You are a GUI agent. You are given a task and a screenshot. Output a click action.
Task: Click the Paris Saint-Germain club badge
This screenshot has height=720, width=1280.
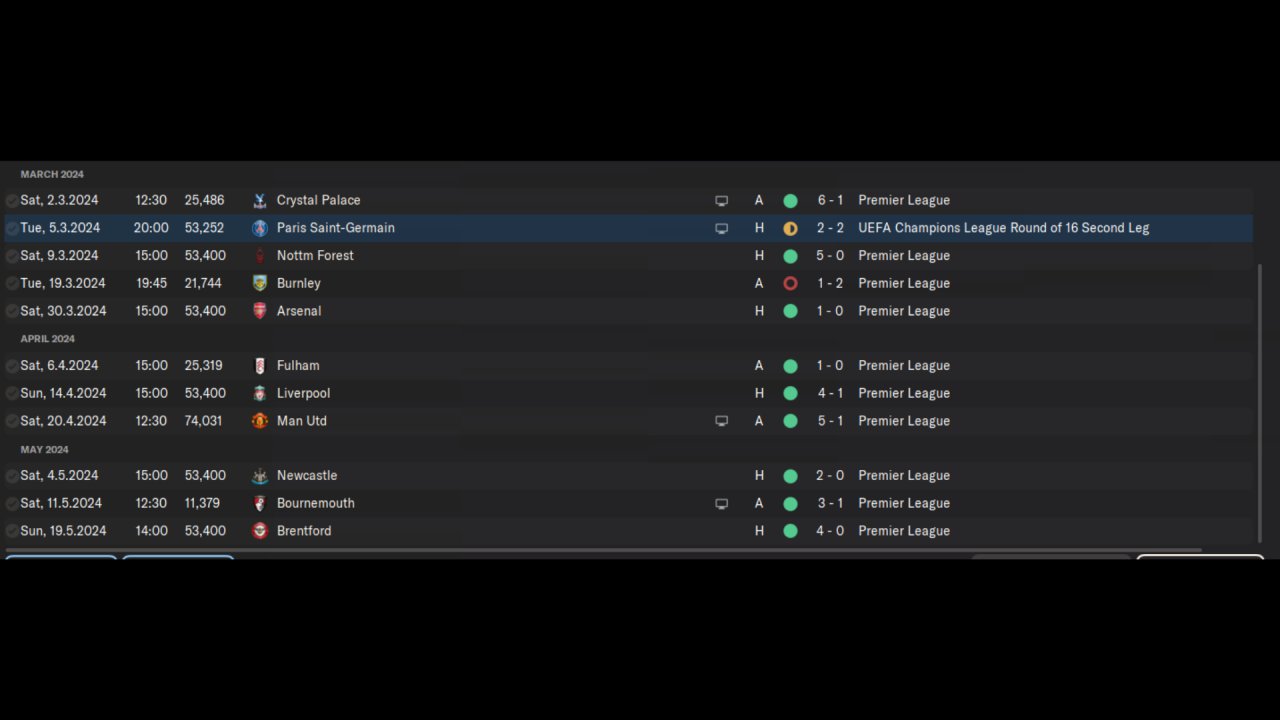(x=260, y=228)
